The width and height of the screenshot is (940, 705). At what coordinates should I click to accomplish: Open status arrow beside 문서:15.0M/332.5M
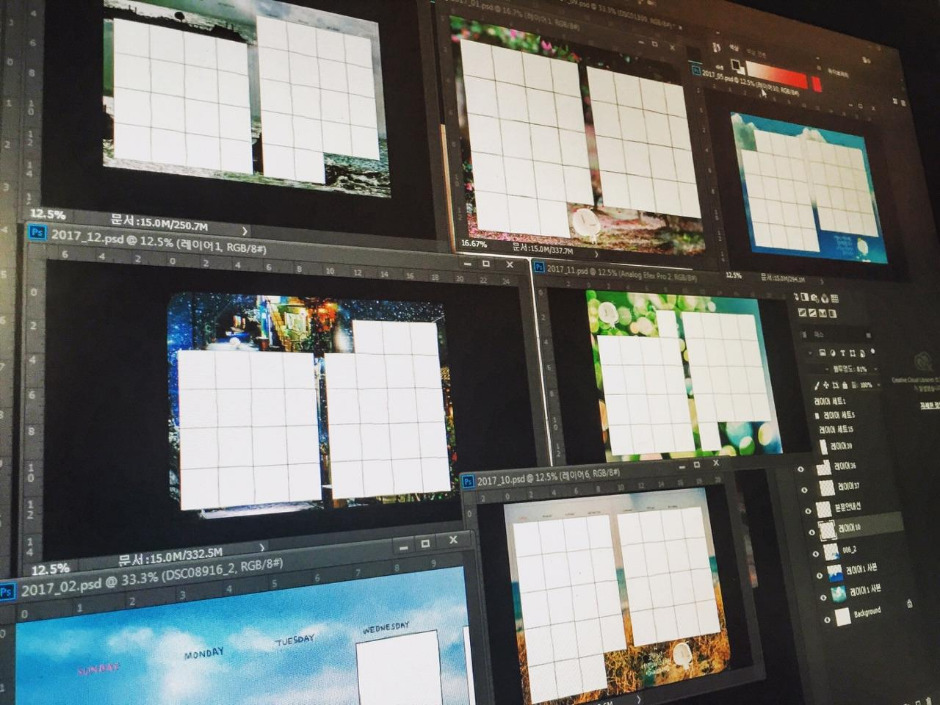(x=262, y=547)
